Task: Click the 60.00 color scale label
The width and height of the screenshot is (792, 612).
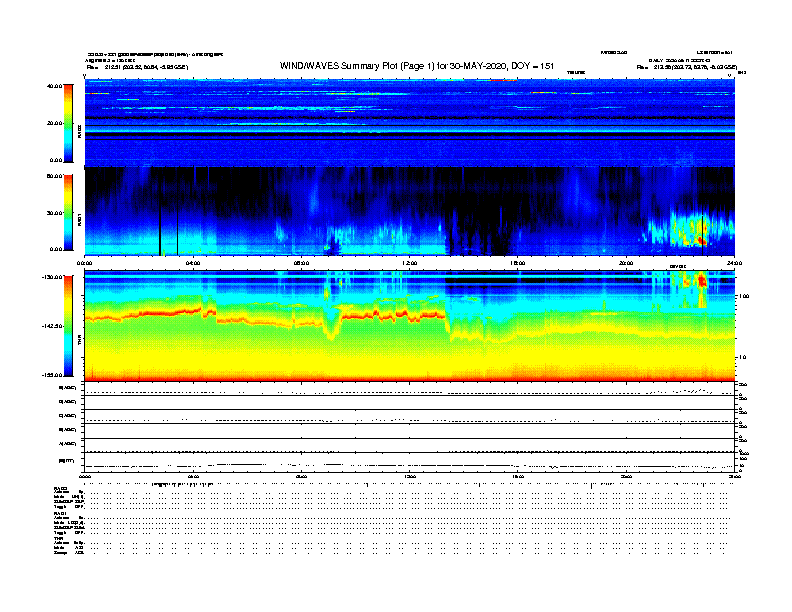Action: (x=54, y=176)
